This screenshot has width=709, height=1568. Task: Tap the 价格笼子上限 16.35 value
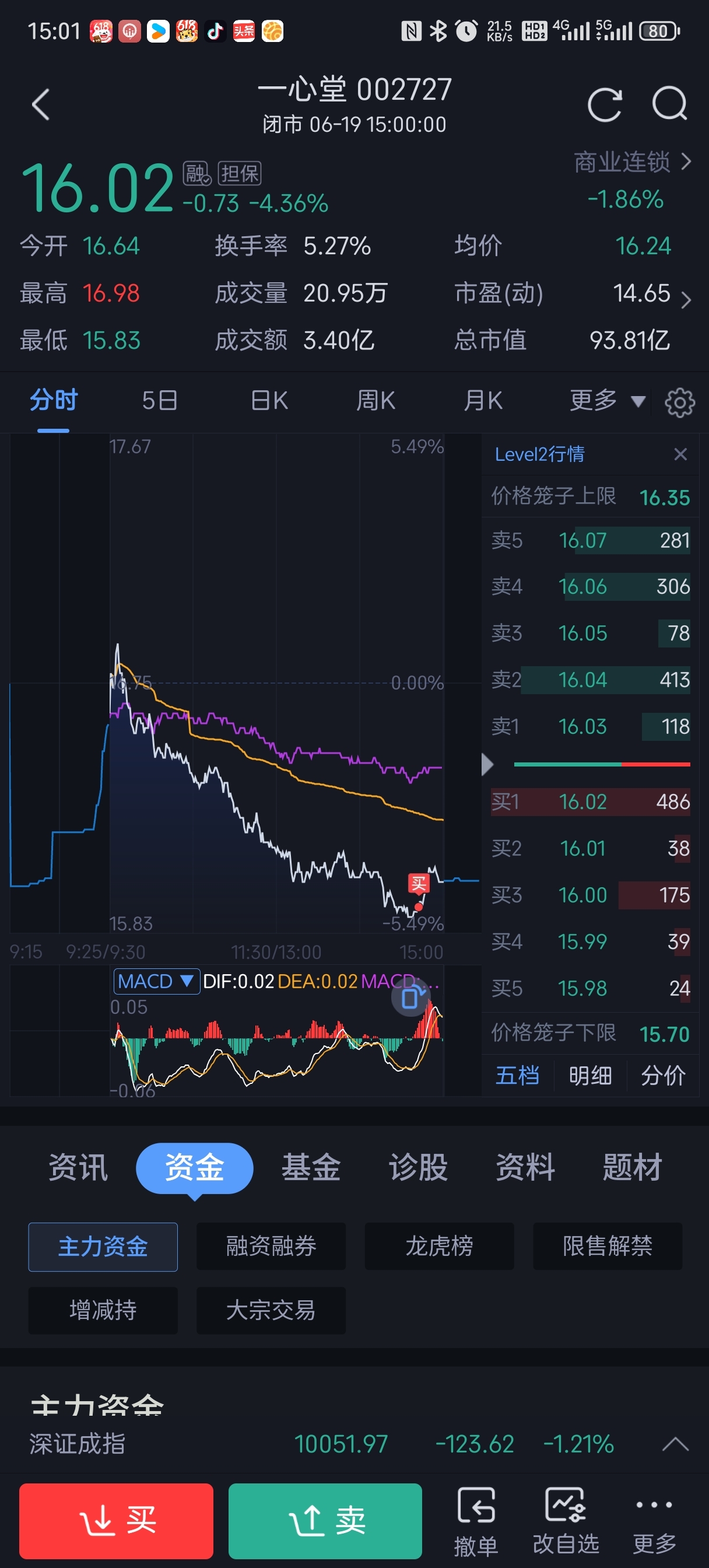tap(665, 498)
